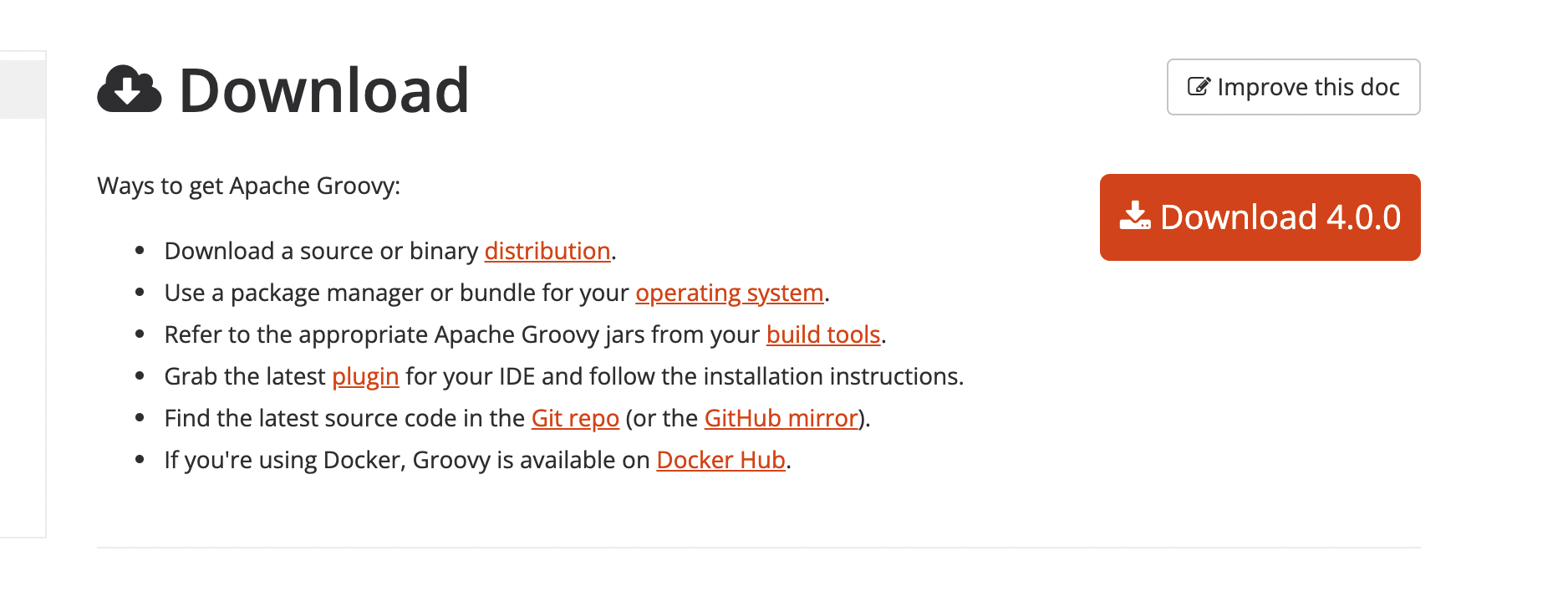Open the Docker Hub link
This screenshot has height=602, width=1568.
coord(720,460)
